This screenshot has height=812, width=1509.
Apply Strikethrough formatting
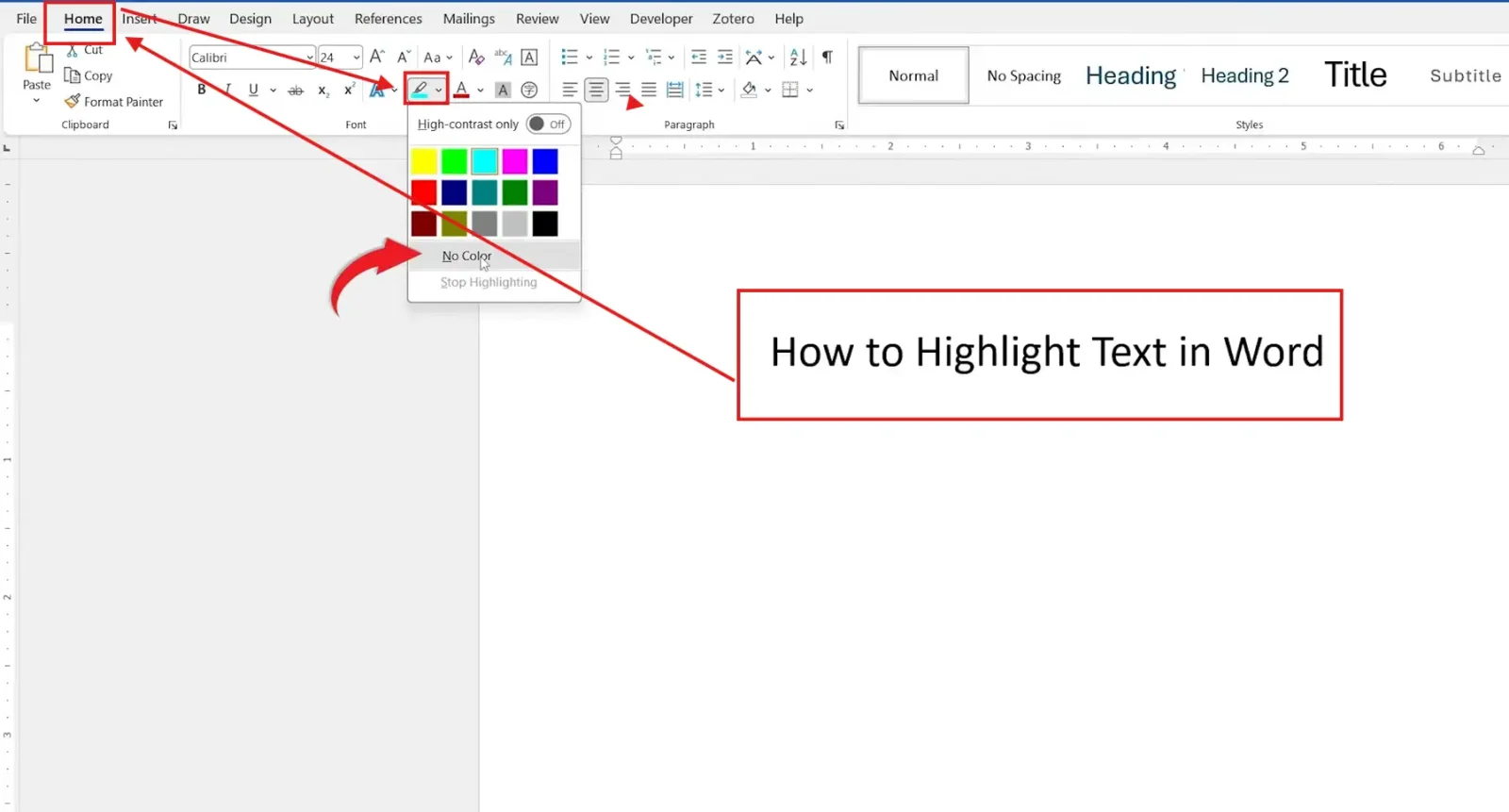(295, 91)
